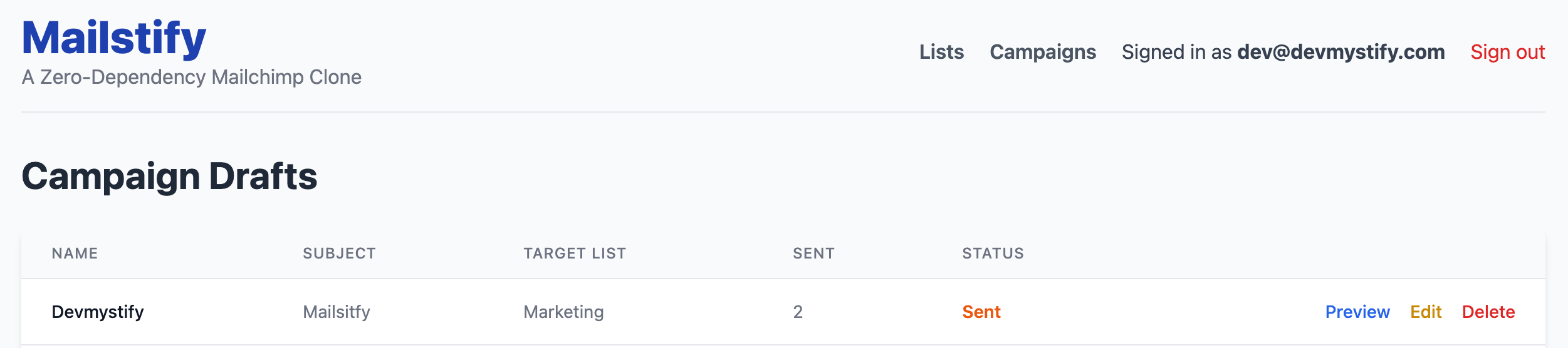Click the SENT column header
1568x348 pixels.
point(813,253)
